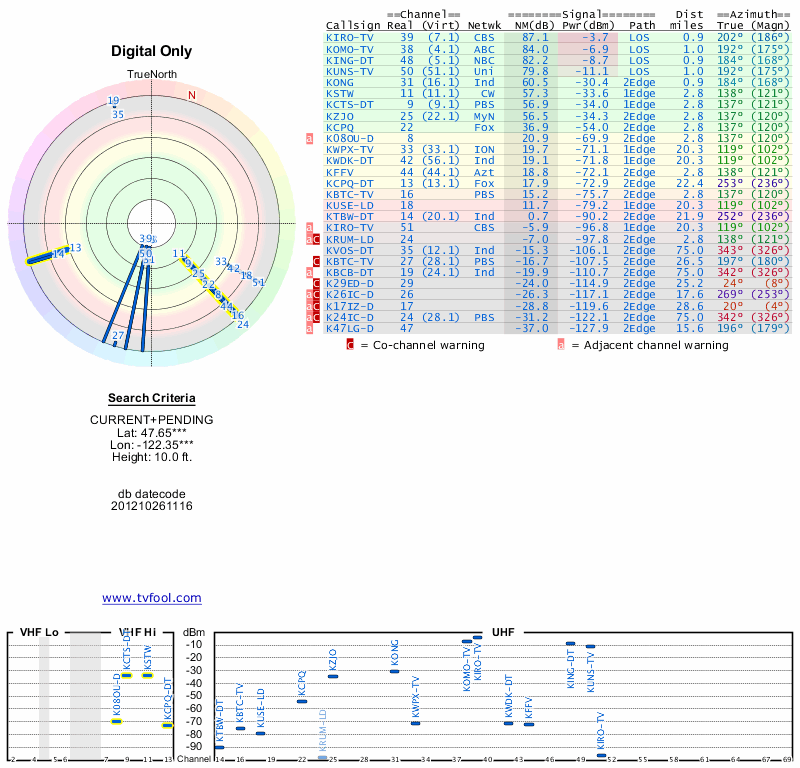Click the 'Lon: -122.35***' line

coord(152,445)
